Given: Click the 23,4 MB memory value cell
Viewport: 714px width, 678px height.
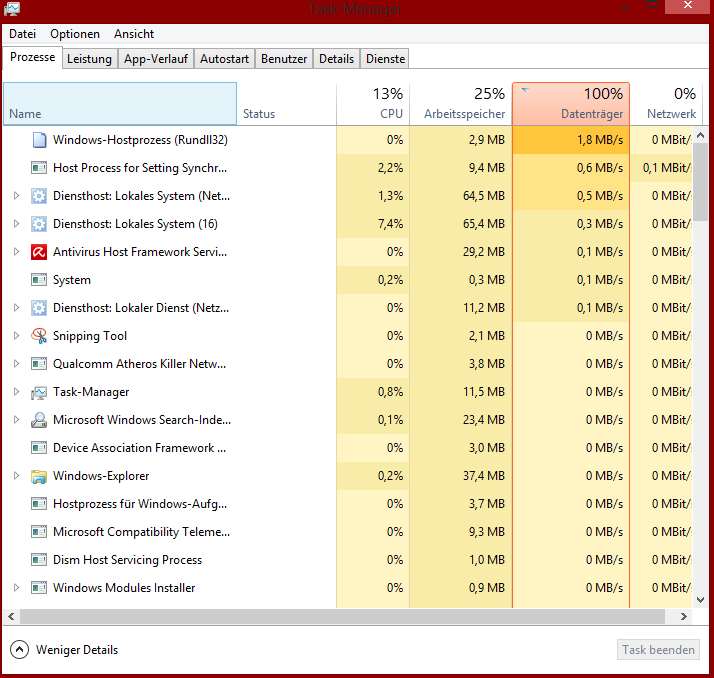Looking at the screenshot, I should click(461, 420).
